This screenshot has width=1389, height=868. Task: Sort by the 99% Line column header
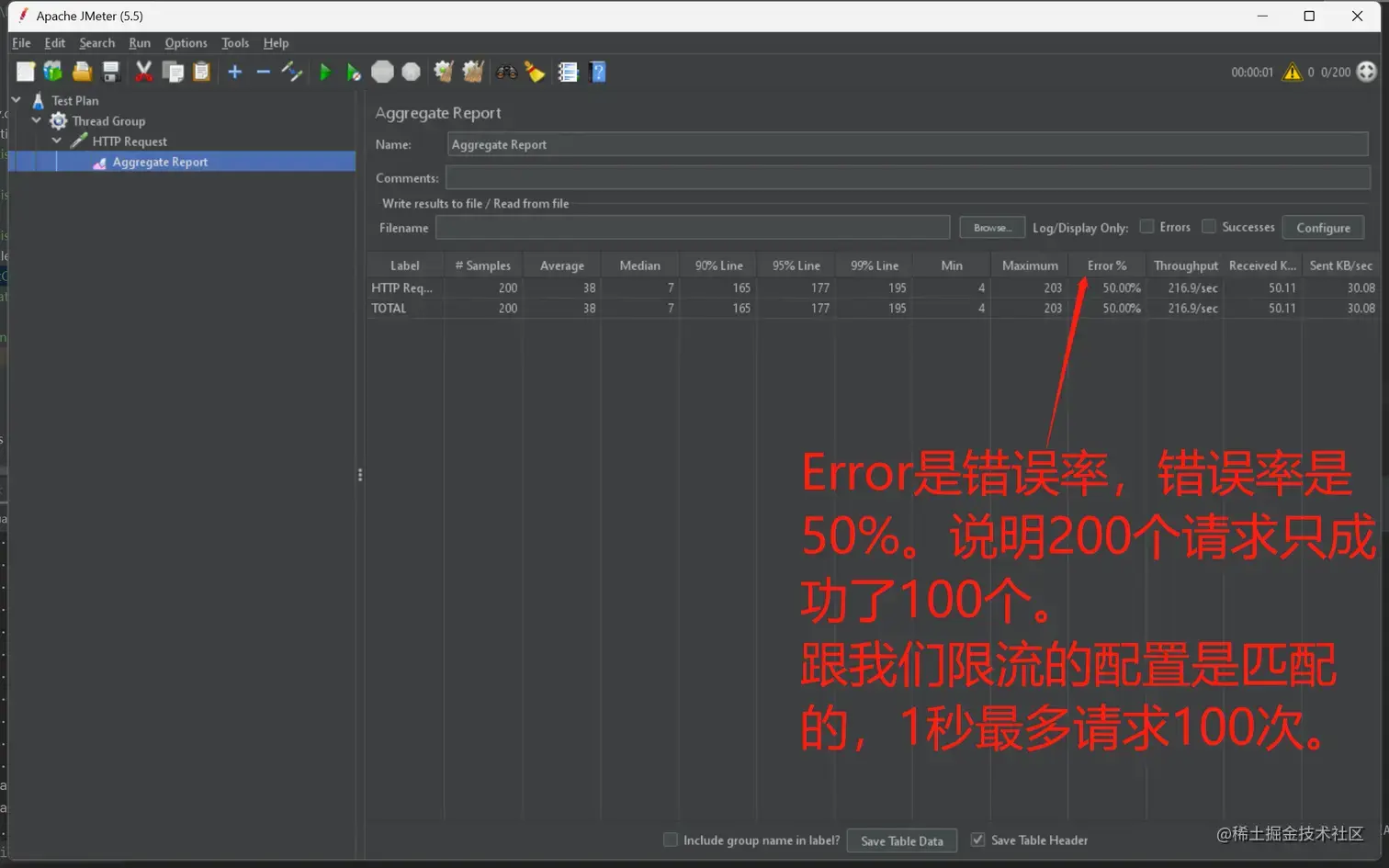(x=875, y=265)
